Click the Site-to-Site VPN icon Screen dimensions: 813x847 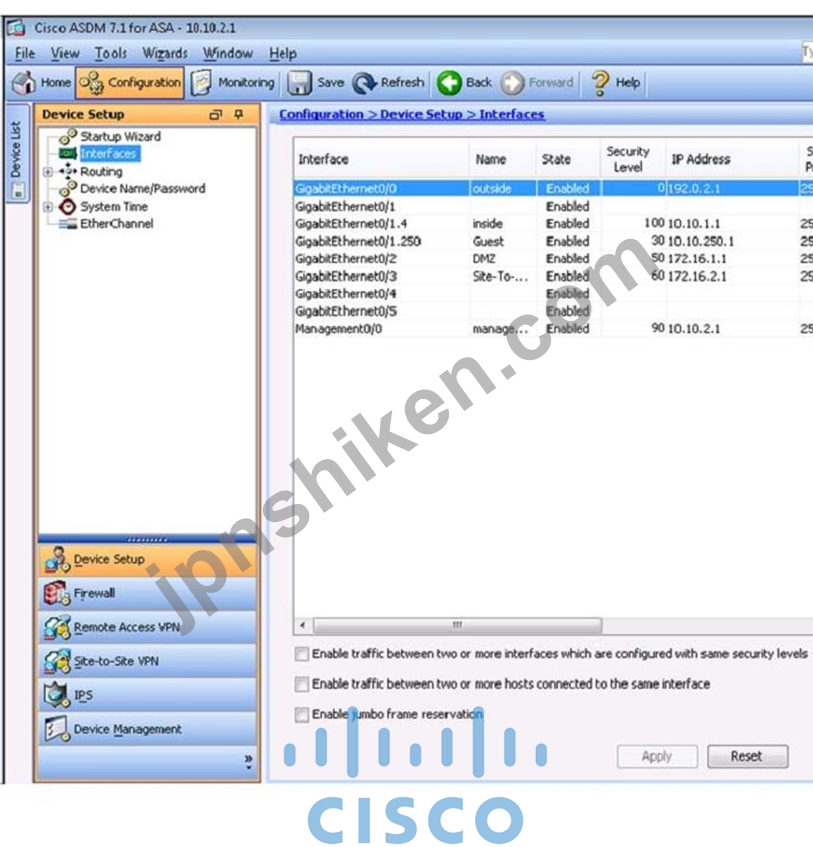click(x=57, y=661)
